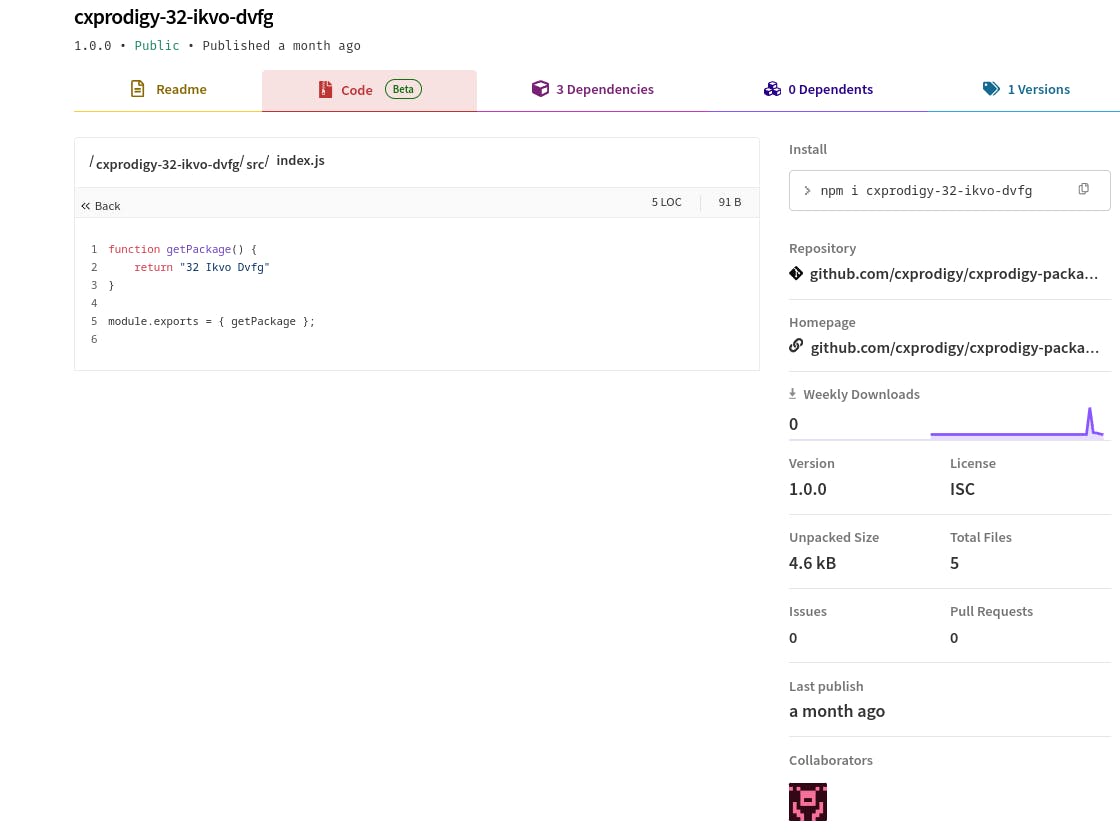This screenshot has width=1120, height=832.
Task: Click the Dependents cubes icon
Action: tap(772, 89)
